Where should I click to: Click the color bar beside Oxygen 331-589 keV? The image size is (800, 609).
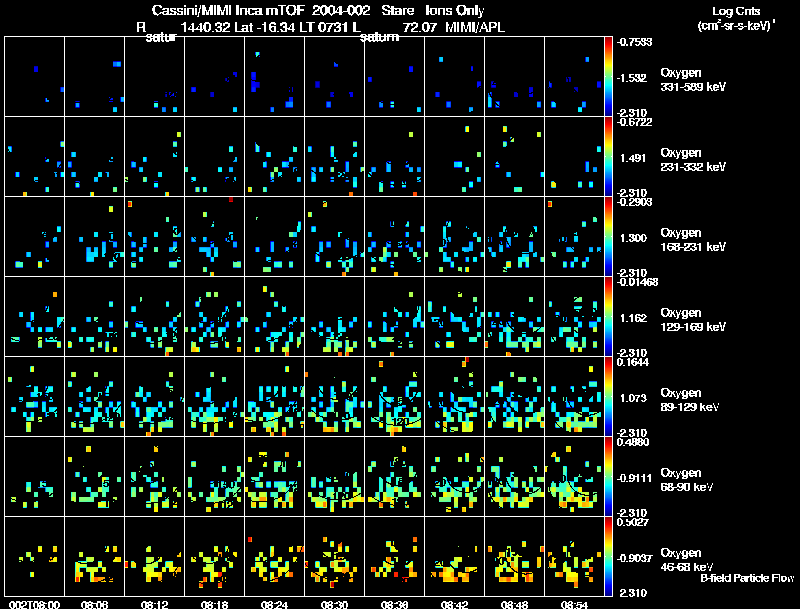point(608,76)
